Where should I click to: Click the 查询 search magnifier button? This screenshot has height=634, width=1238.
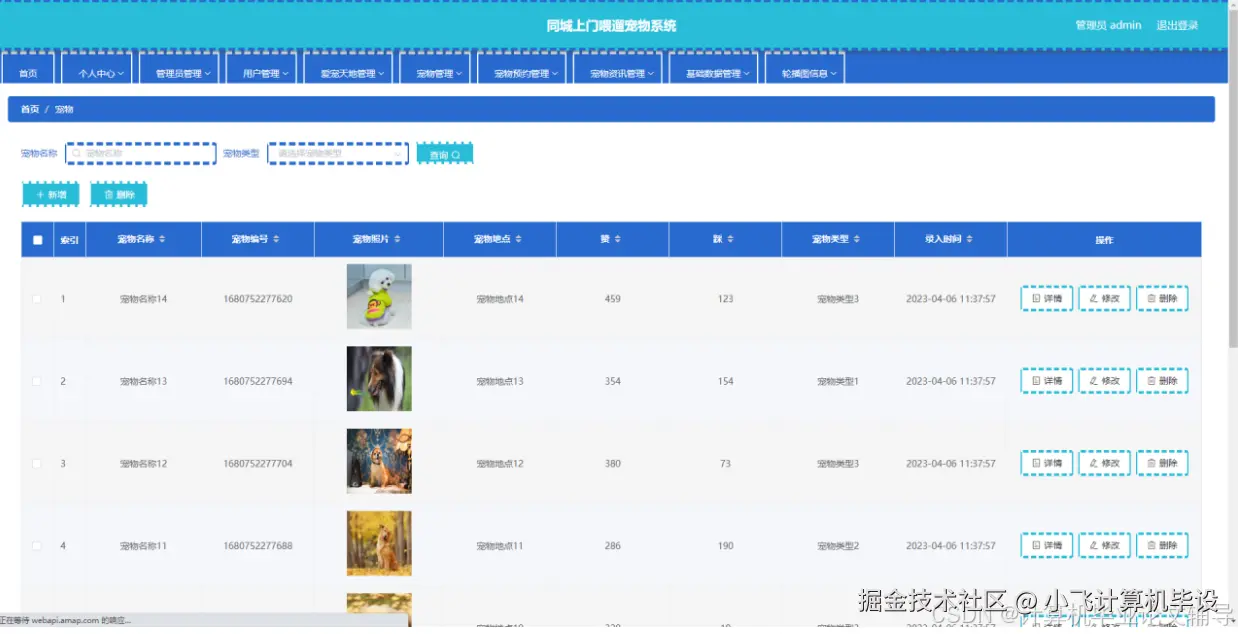(x=444, y=152)
